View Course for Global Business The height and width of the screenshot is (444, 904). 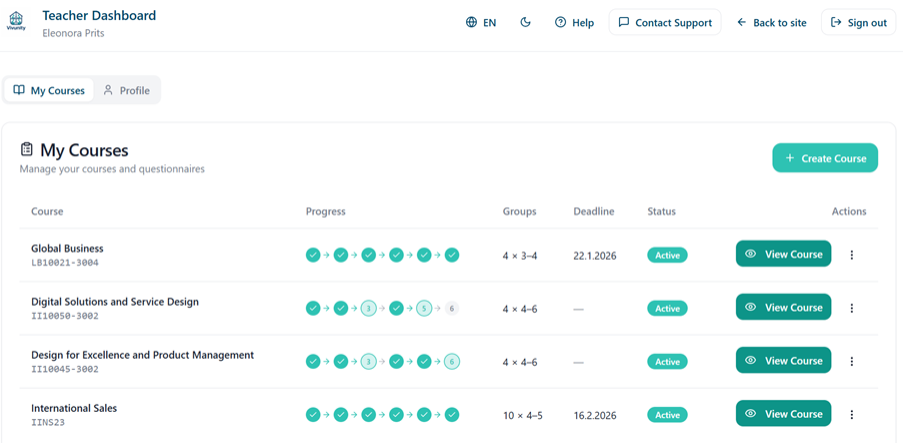tap(784, 254)
